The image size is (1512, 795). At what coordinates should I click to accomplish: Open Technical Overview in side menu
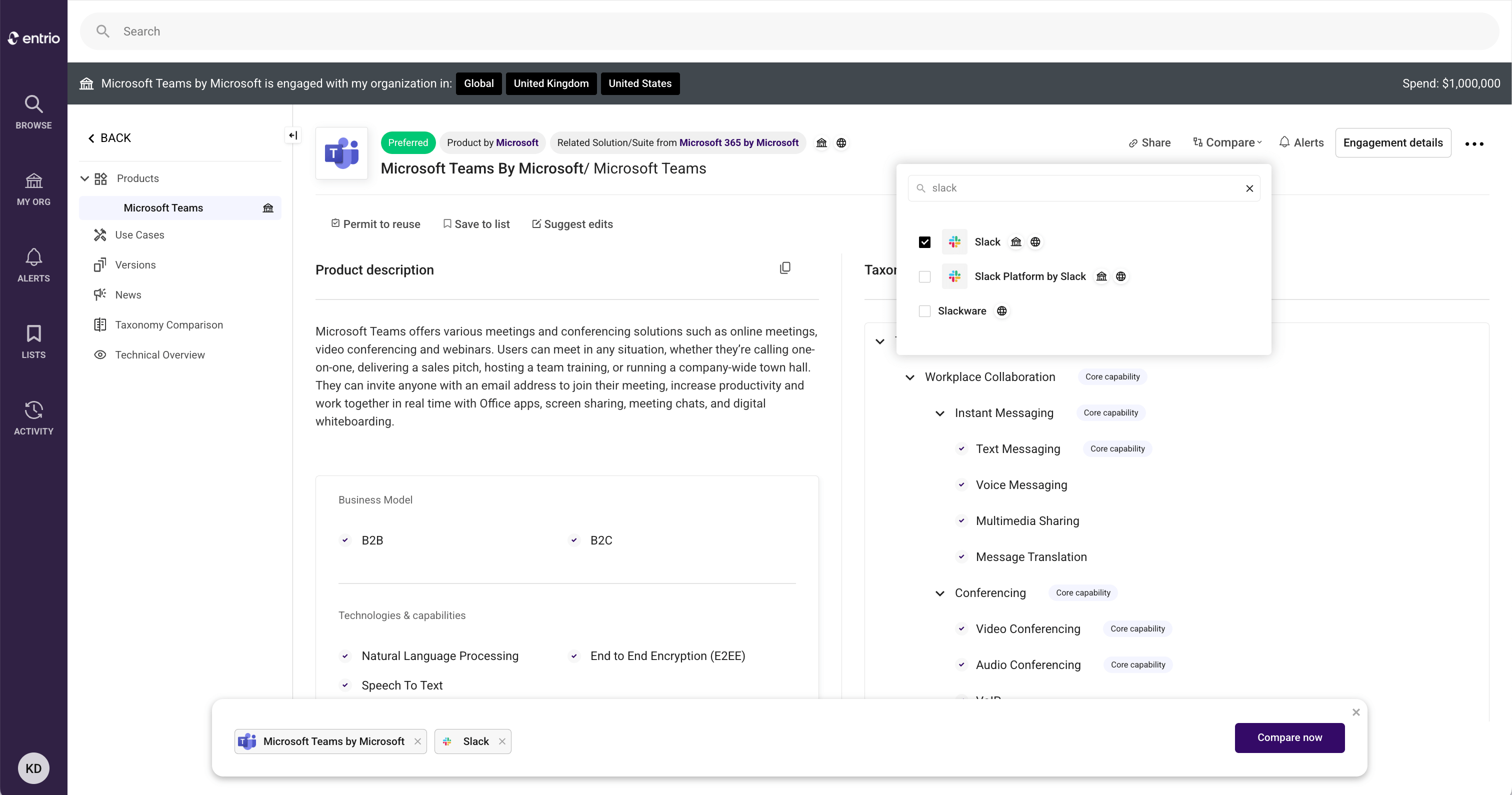click(159, 354)
